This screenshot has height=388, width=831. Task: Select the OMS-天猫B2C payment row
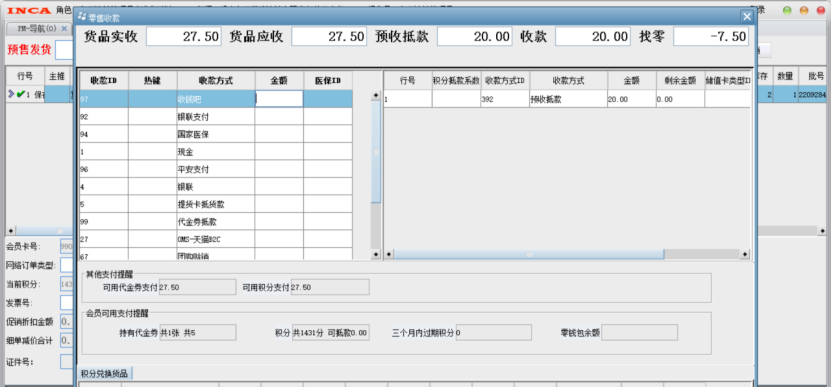tap(216, 239)
